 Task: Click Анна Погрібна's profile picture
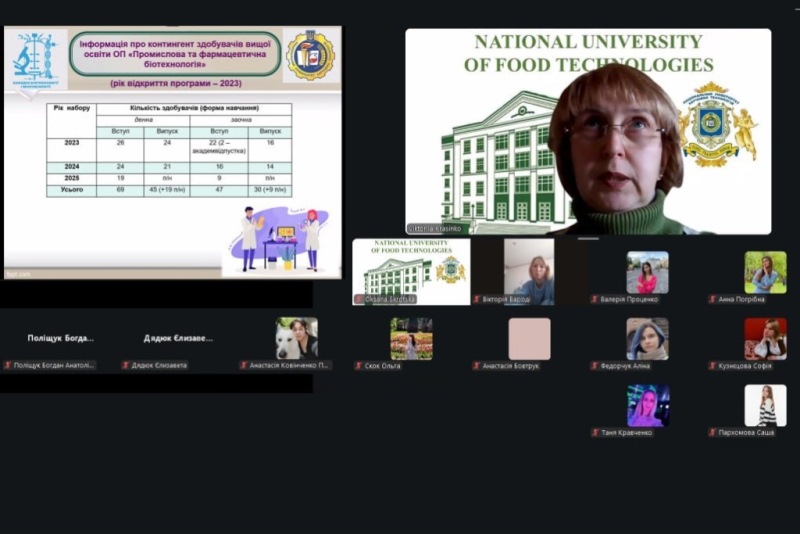765,272
